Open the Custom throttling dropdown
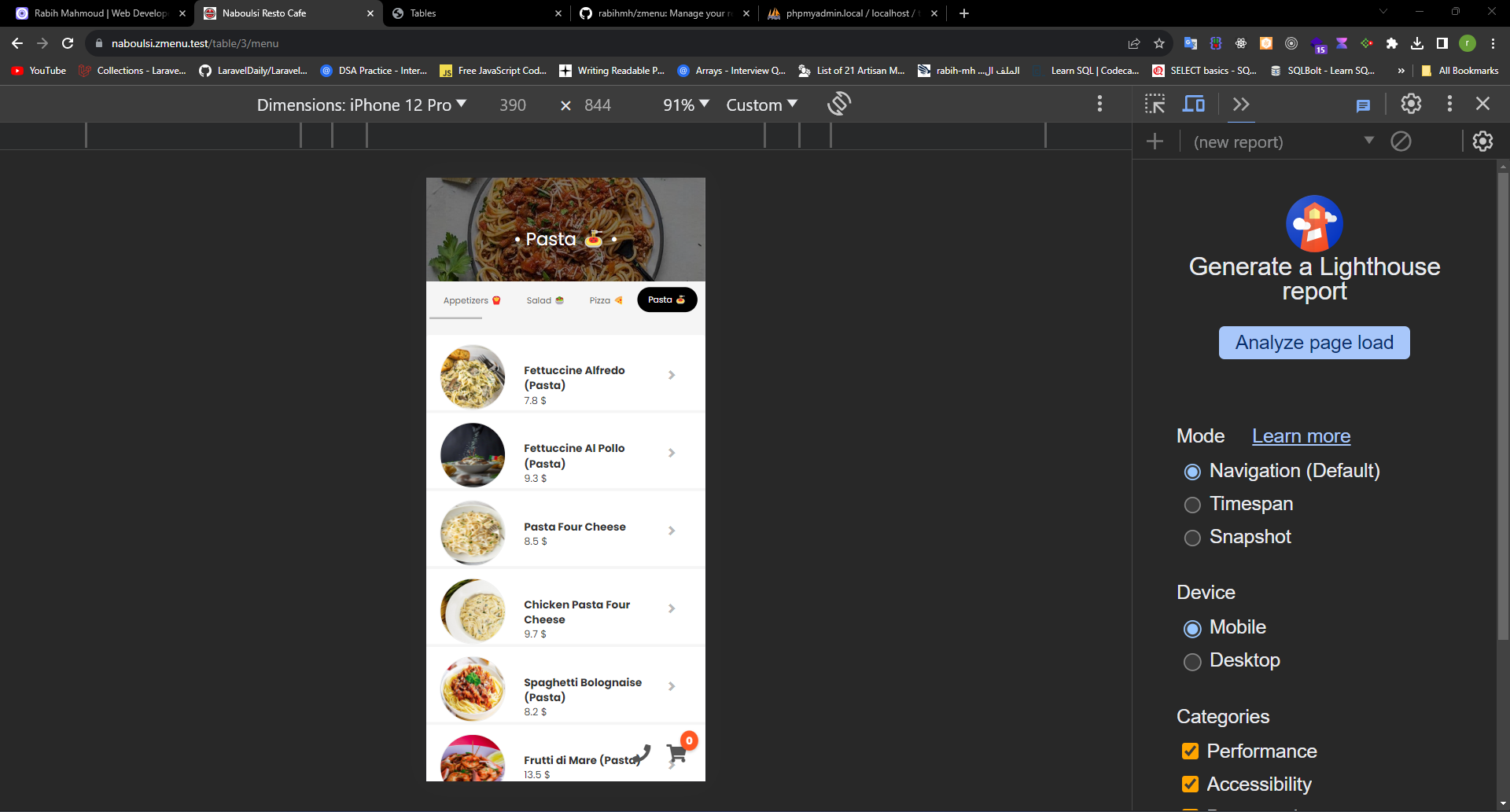The height and width of the screenshot is (812, 1510). [761, 105]
